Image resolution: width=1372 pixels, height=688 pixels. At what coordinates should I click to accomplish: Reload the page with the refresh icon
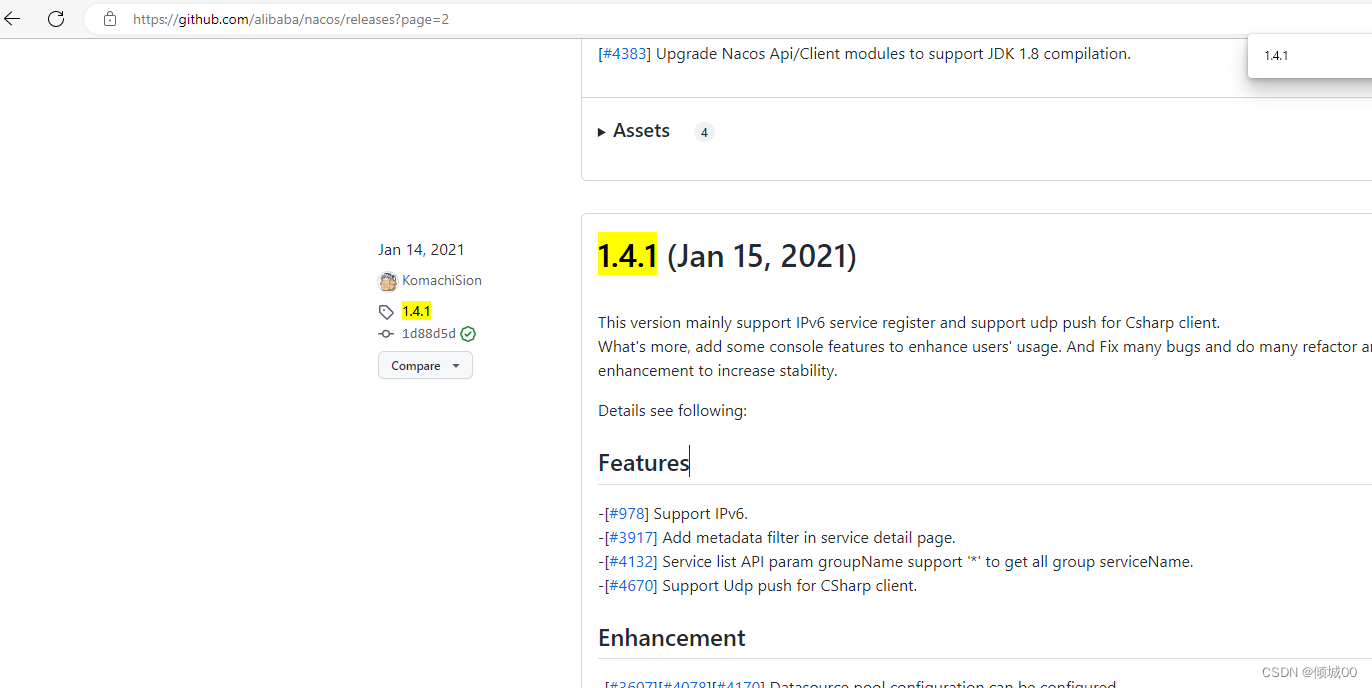pyautogui.click(x=56, y=18)
